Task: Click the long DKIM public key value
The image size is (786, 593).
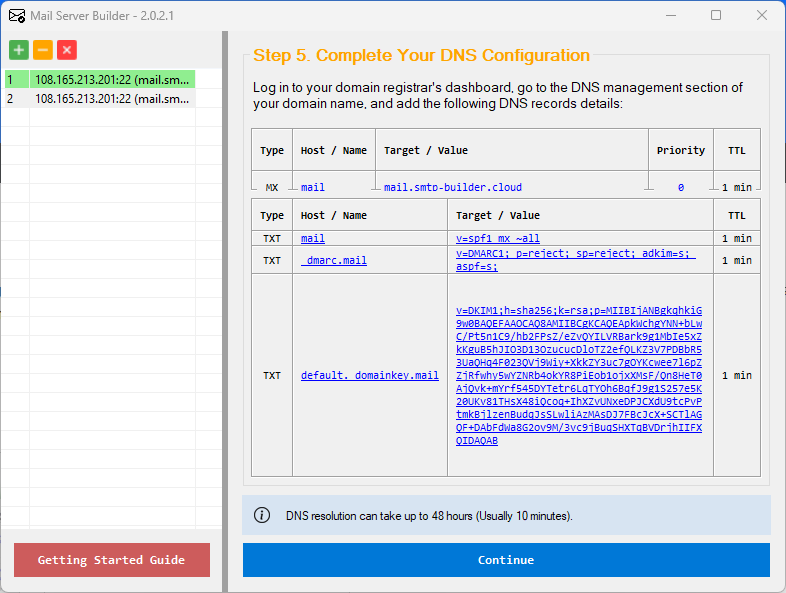Action: pyautogui.click(x=578, y=375)
